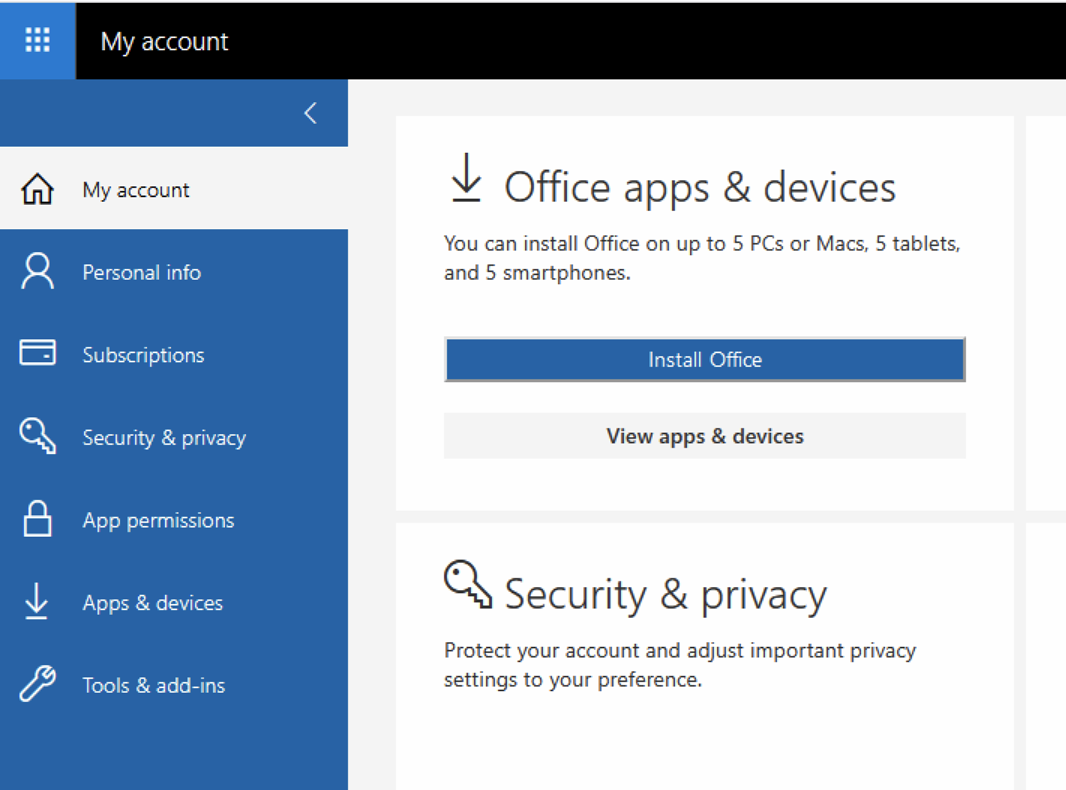Screen dimensions: 1066x790
Task: Open Apps & devices in the sidebar
Action: (x=174, y=602)
